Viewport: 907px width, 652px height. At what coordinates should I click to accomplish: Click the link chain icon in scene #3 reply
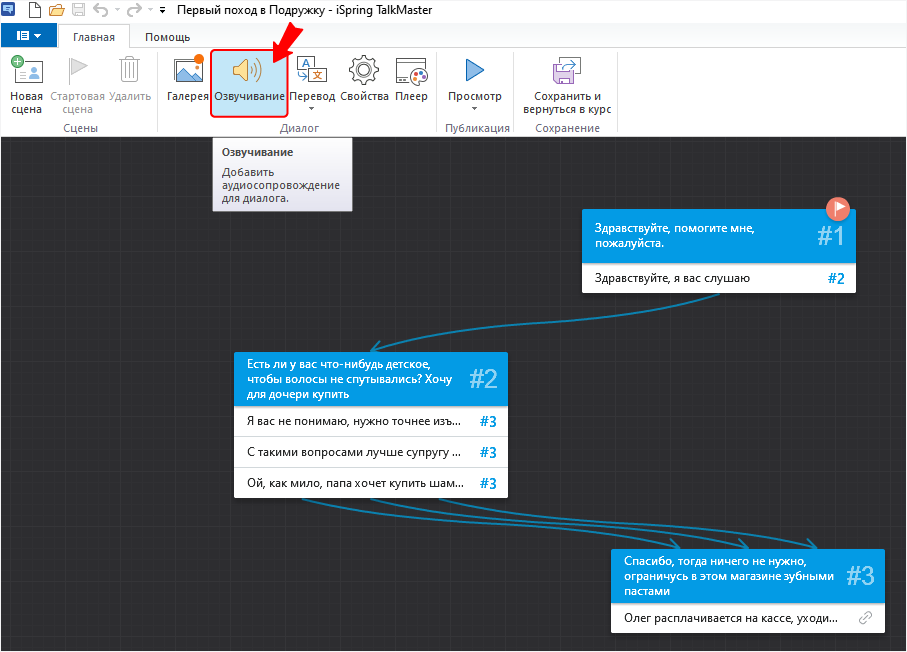click(865, 618)
